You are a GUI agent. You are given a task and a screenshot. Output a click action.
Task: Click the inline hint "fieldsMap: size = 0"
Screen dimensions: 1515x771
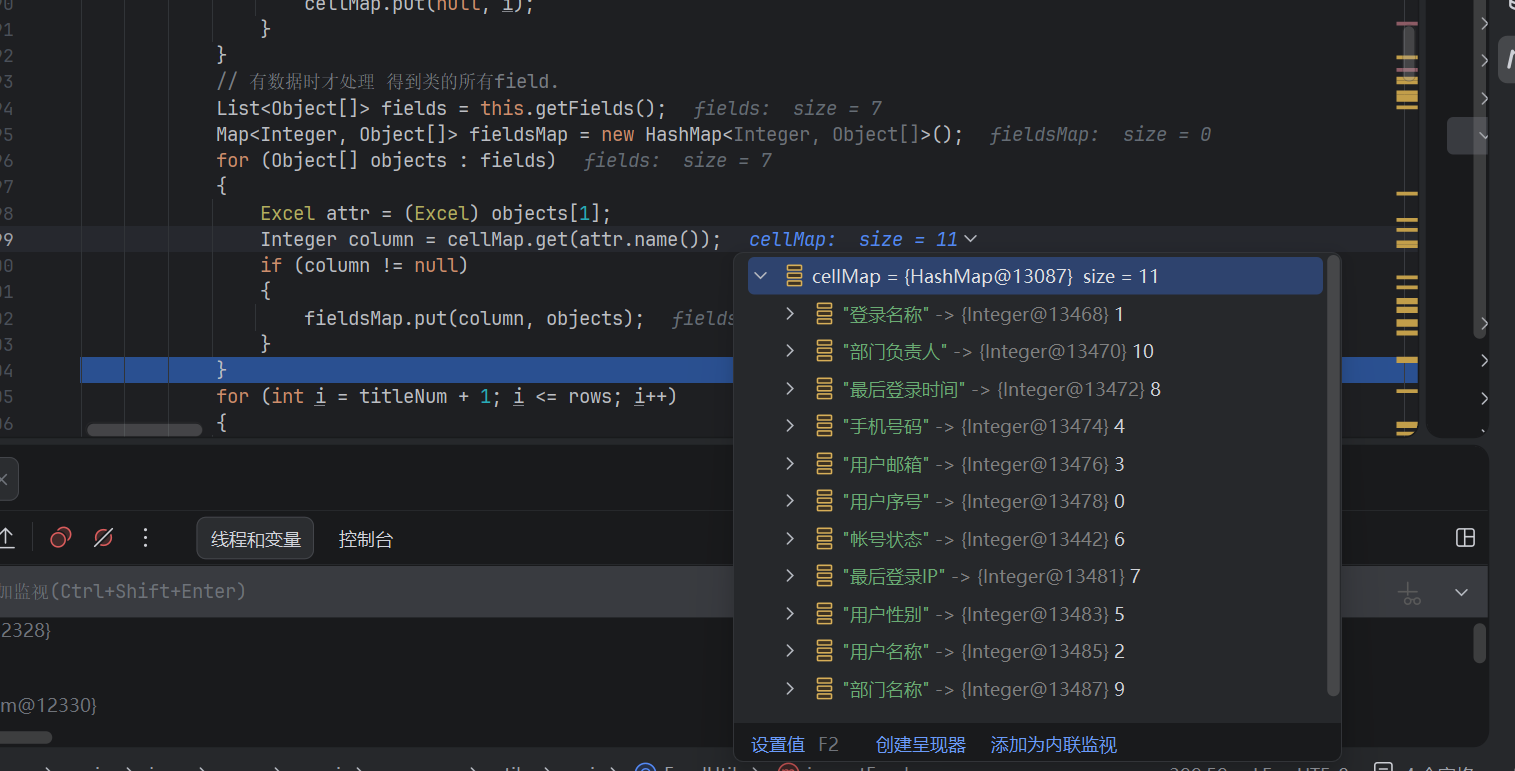tap(1100, 134)
